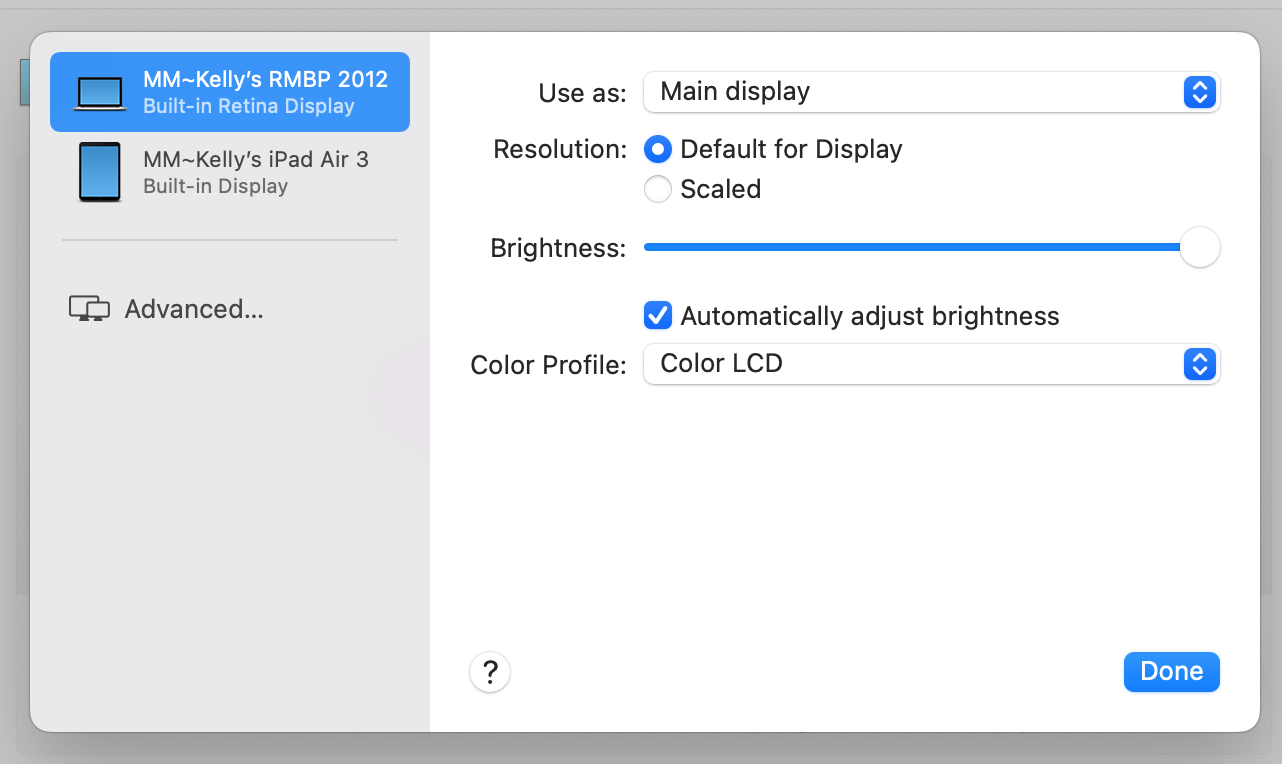
Task: Select Built-in Retina Display subtitle text
Action: coord(249,106)
